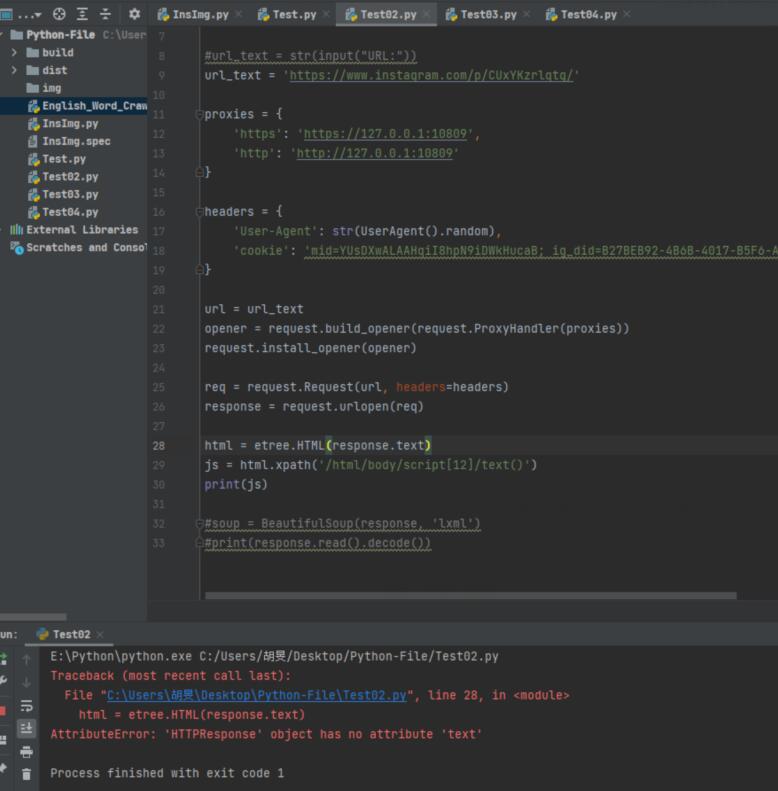Click the editor horizontal scrollbar
This screenshot has height=791, width=778.
pyautogui.click(x=470, y=596)
